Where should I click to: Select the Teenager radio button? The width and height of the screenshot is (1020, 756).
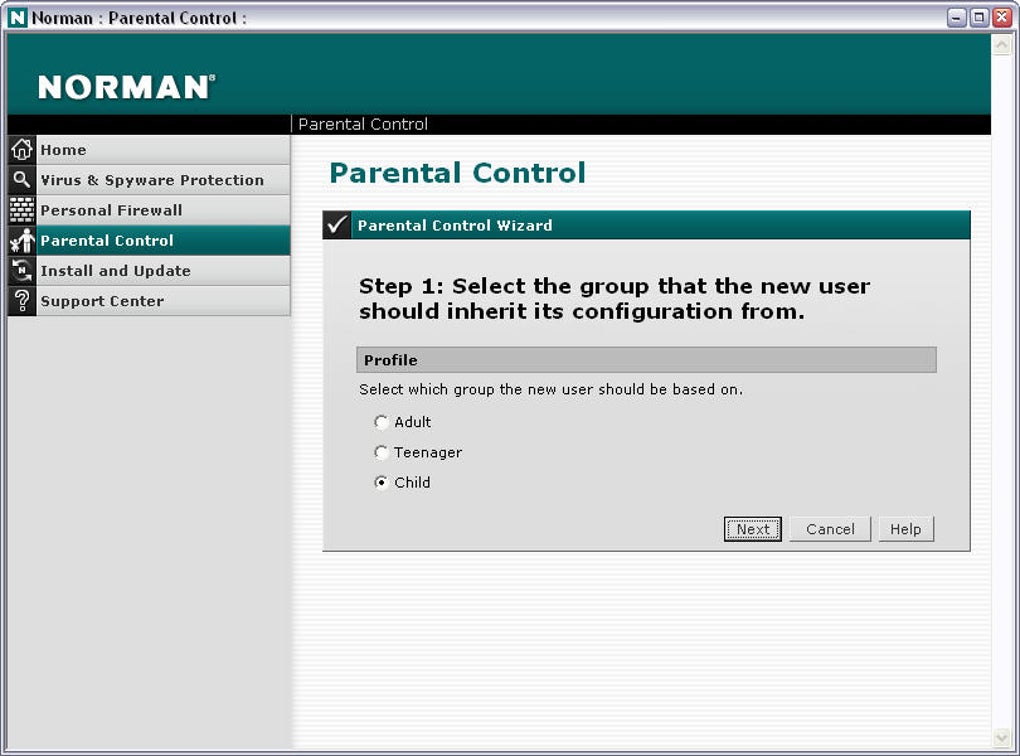click(x=381, y=452)
